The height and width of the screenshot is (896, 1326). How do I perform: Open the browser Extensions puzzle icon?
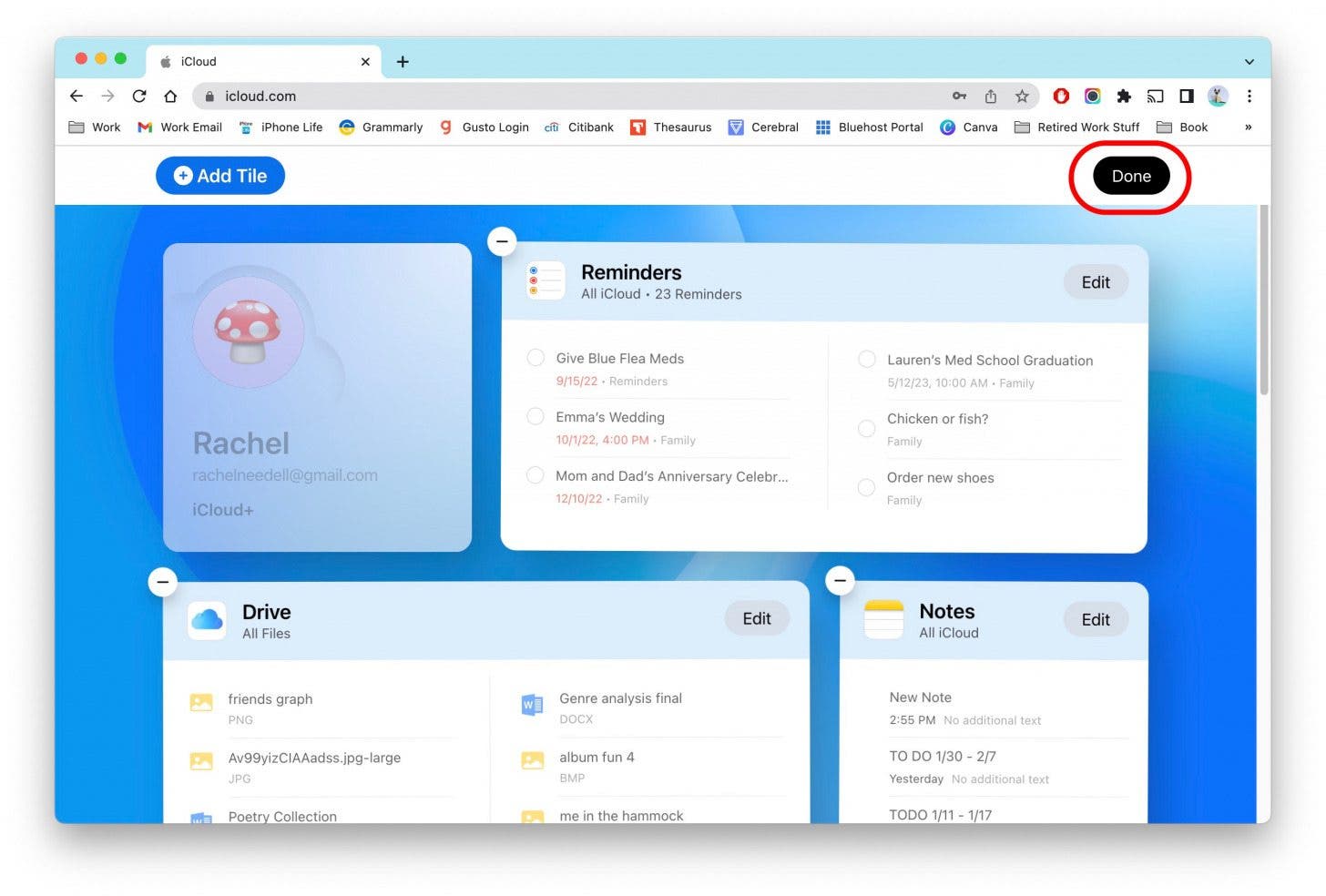click(x=1124, y=97)
